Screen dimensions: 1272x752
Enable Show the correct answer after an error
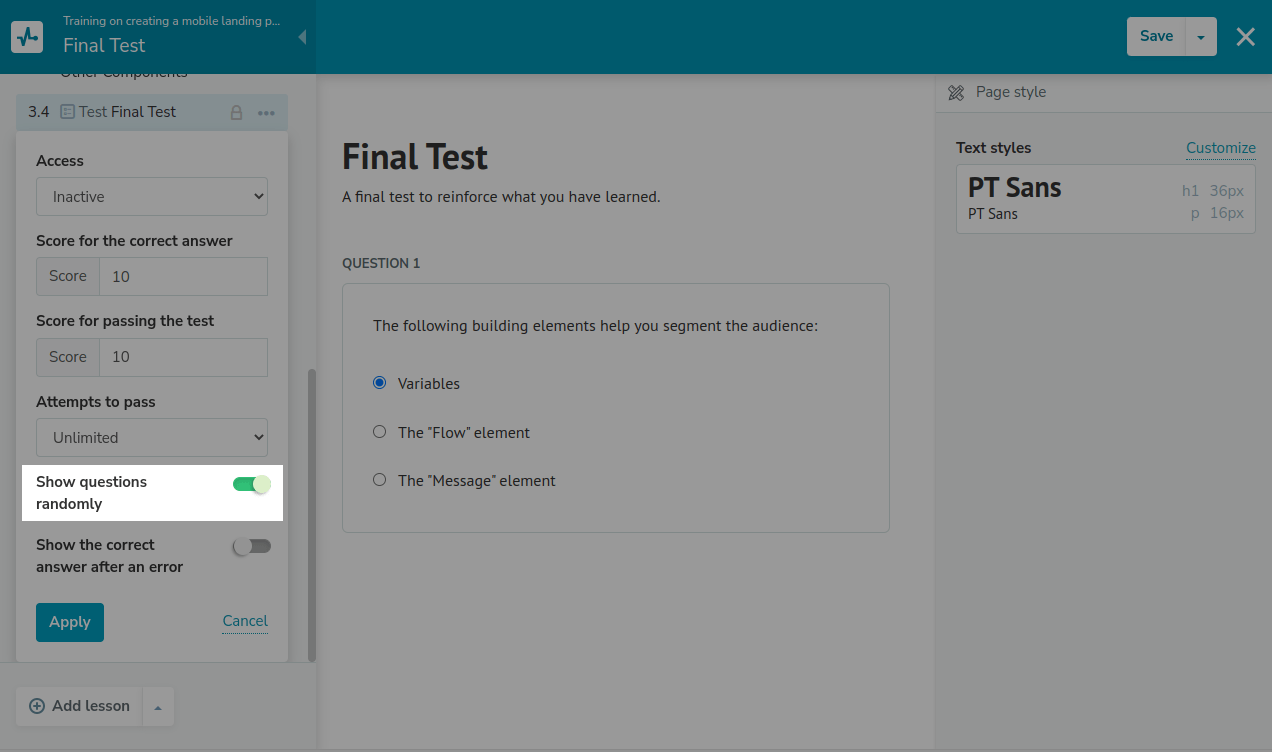[252, 546]
